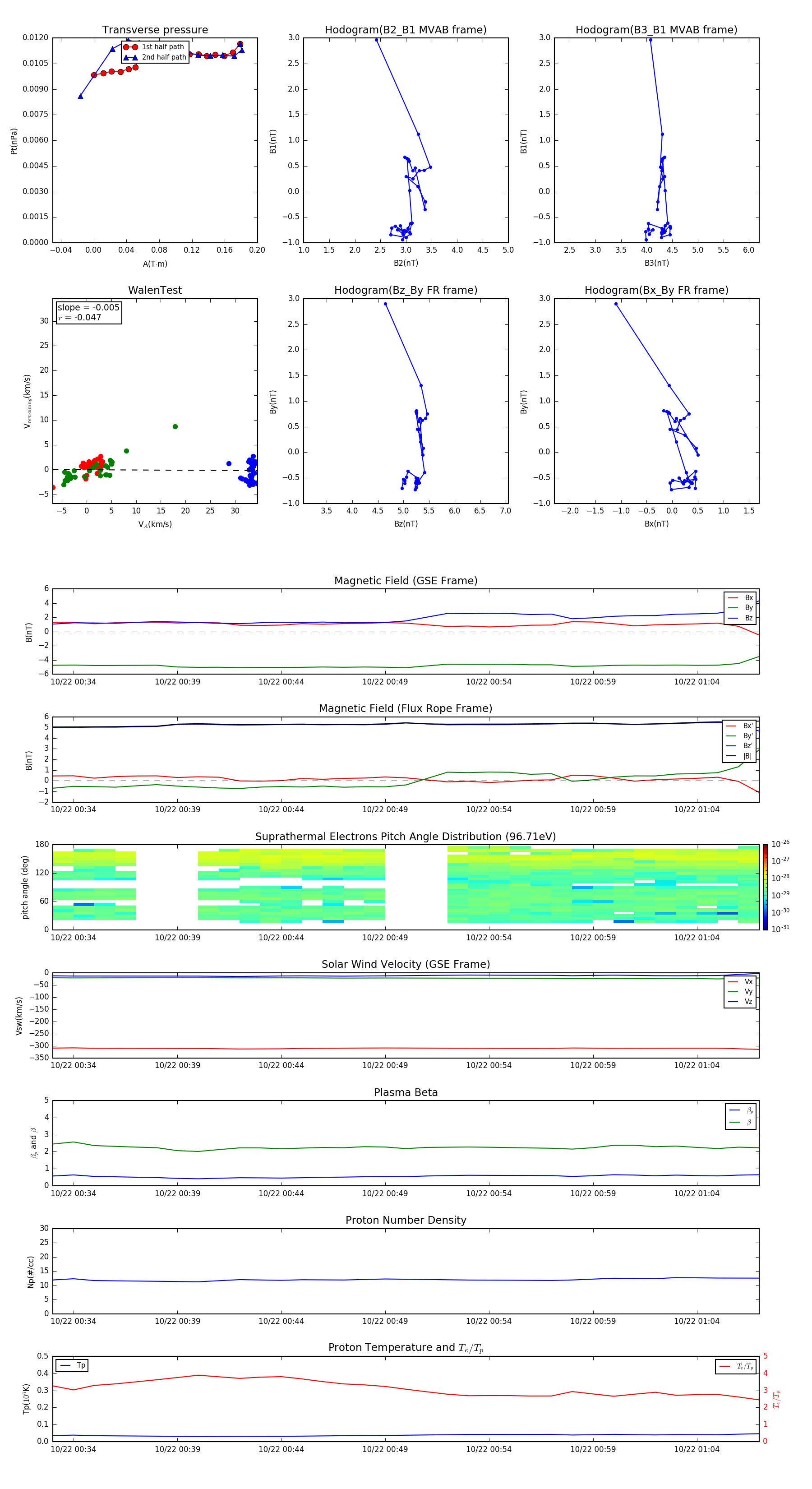
Task: Click the "WalenTest" plot title
Action: 155,290
